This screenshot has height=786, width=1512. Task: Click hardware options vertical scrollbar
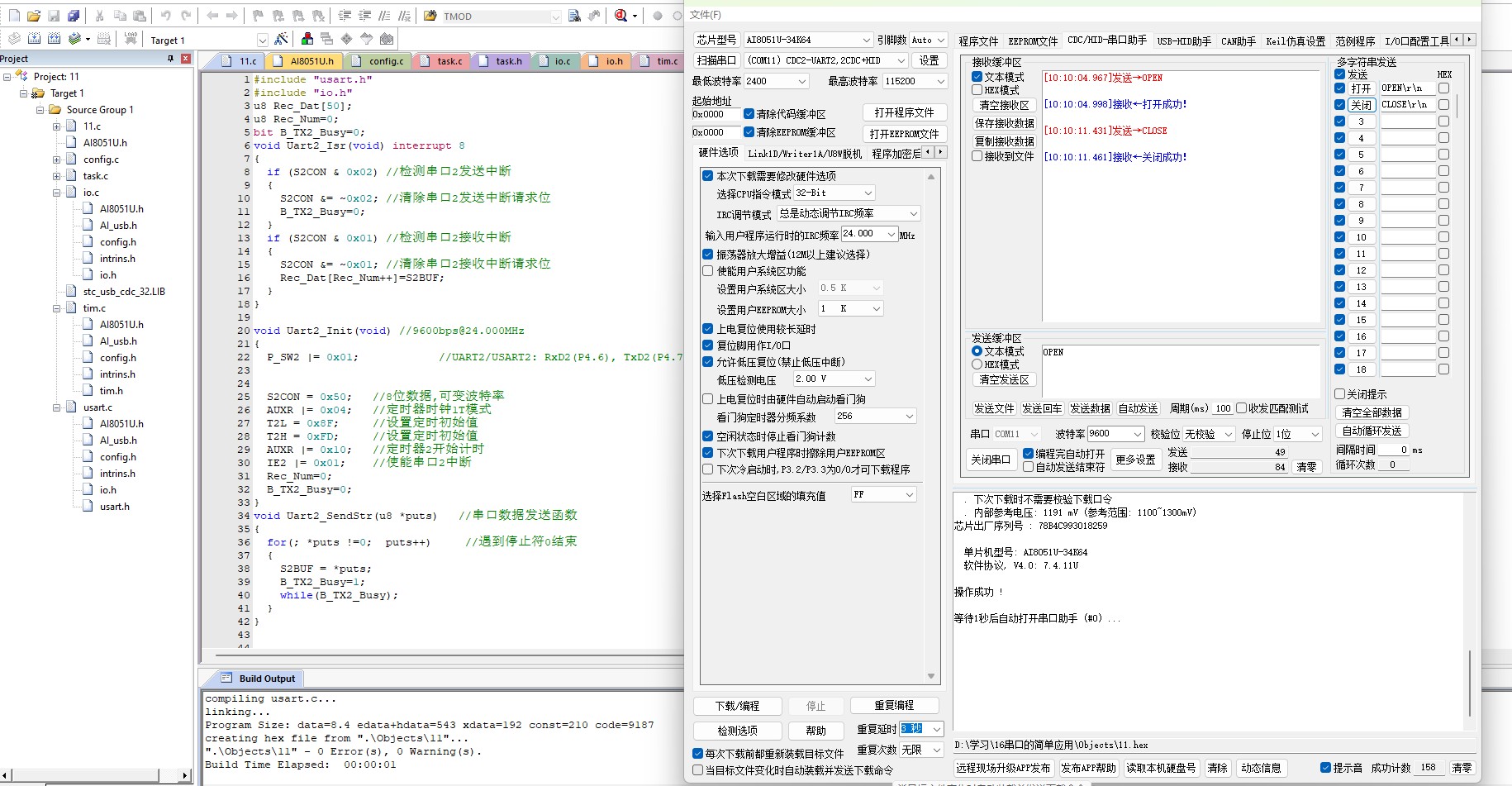click(931, 426)
